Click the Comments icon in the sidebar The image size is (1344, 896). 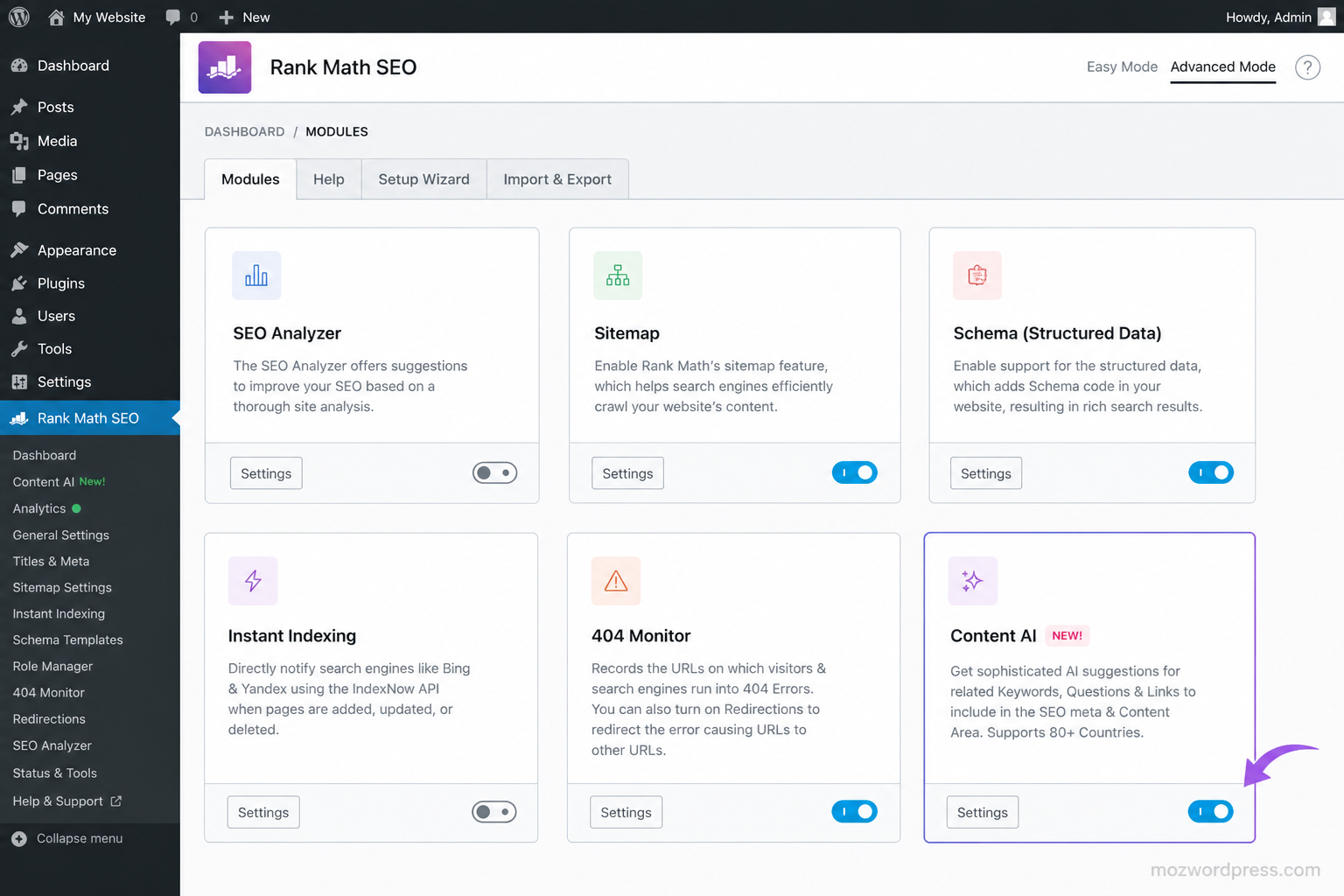(x=19, y=208)
